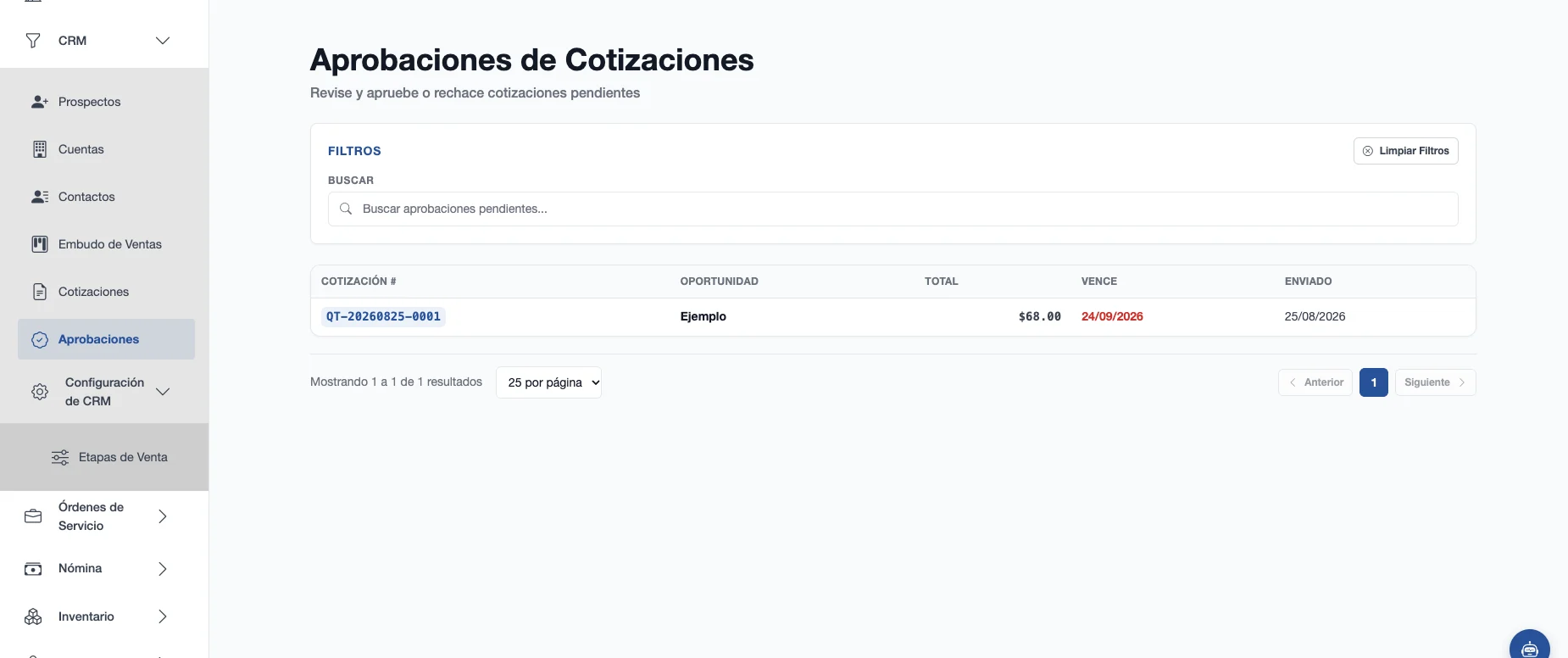Screen dimensions: 1568x658
Task: Click the search magnifier icon
Action: [346, 209]
